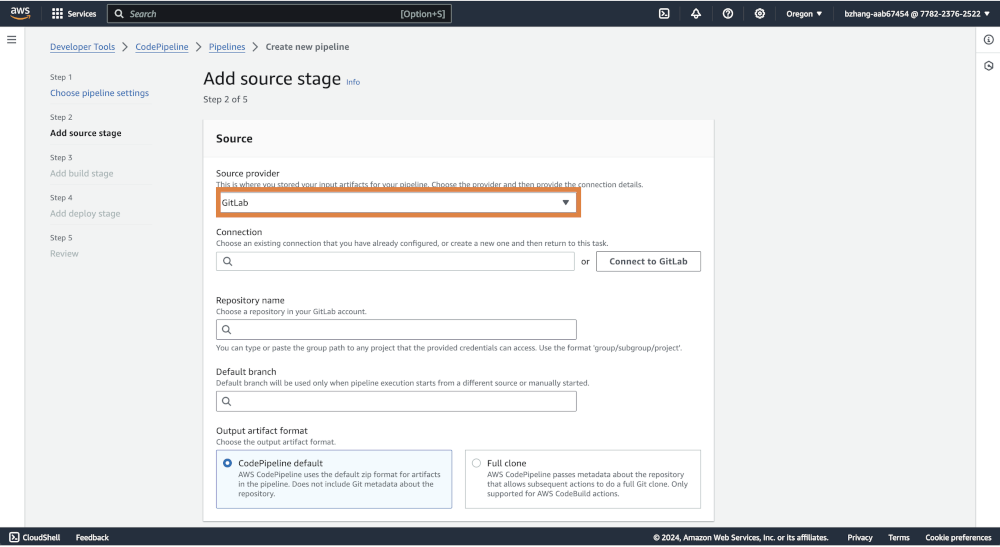Select Full clone output format
The height and width of the screenshot is (547, 1000).
coord(476,463)
